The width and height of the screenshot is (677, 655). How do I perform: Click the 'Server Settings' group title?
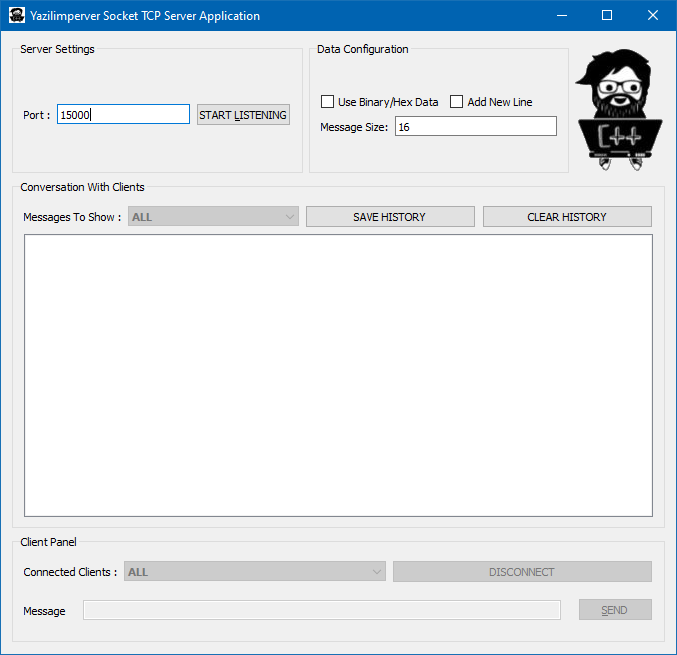pyautogui.click(x=57, y=49)
